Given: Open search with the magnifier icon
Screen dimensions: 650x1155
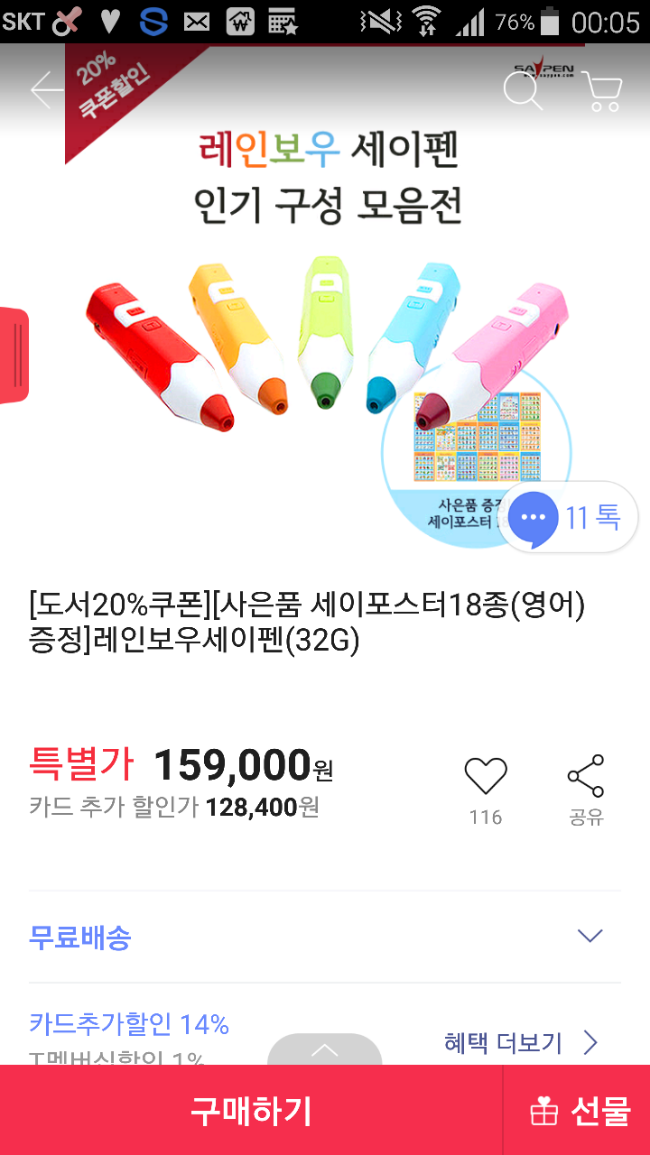Looking at the screenshot, I should (x=522, y=91).
